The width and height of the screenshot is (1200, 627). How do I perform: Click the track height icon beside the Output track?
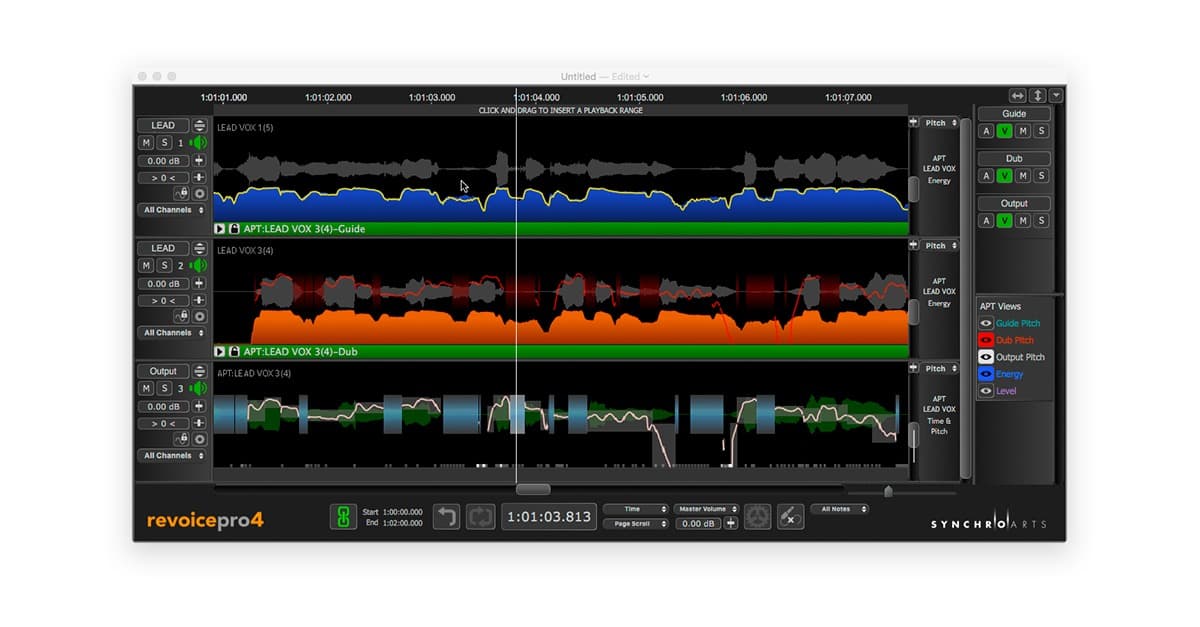(x=200, y=371)
